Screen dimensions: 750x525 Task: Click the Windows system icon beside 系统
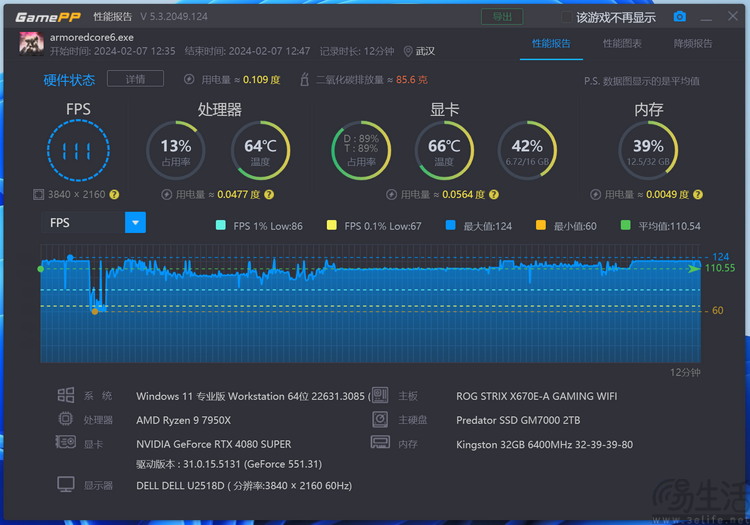66,395
